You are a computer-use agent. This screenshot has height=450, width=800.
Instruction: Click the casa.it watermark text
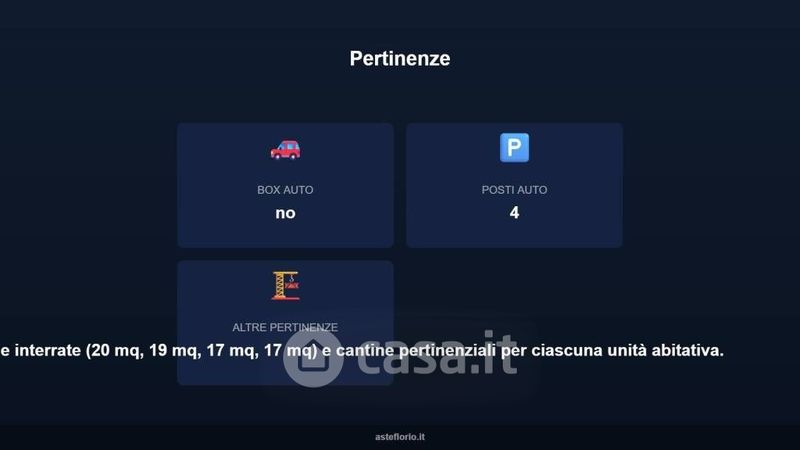pos(437,354)
